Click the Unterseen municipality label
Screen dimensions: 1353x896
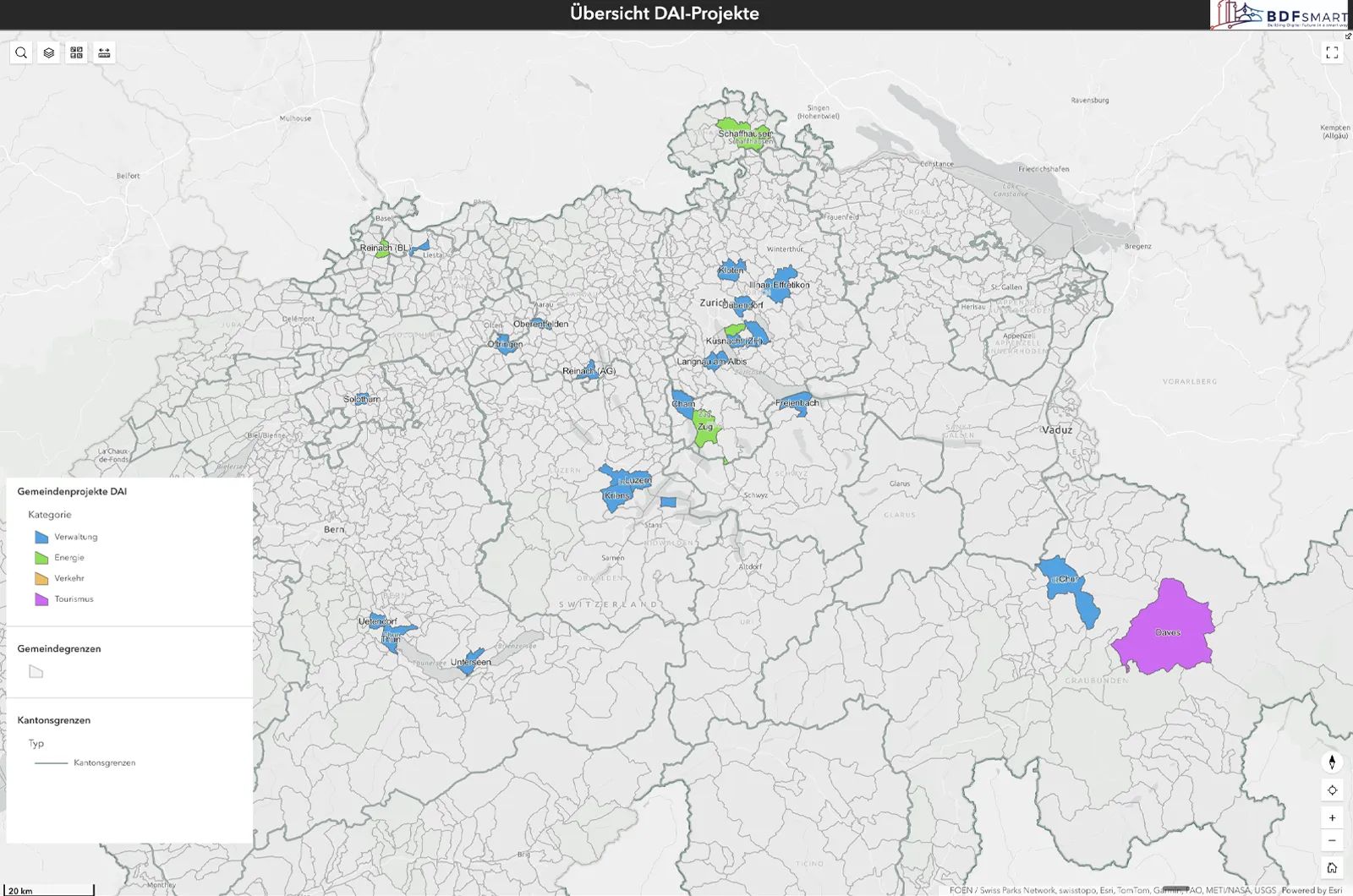pyautogui.click(x=470, y=663)
